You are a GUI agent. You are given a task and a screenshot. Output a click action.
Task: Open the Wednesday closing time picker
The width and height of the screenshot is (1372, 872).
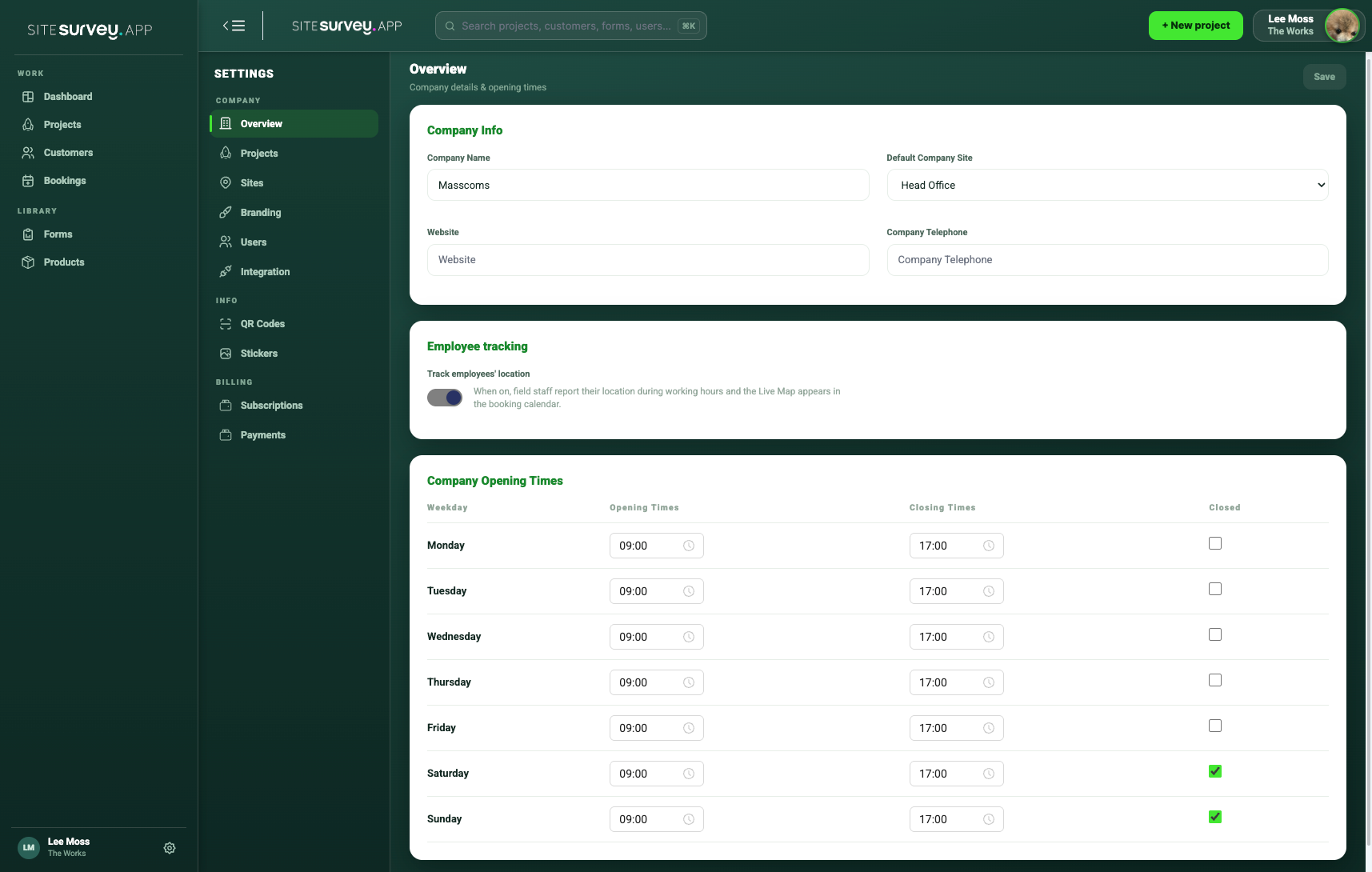[956, 637]
